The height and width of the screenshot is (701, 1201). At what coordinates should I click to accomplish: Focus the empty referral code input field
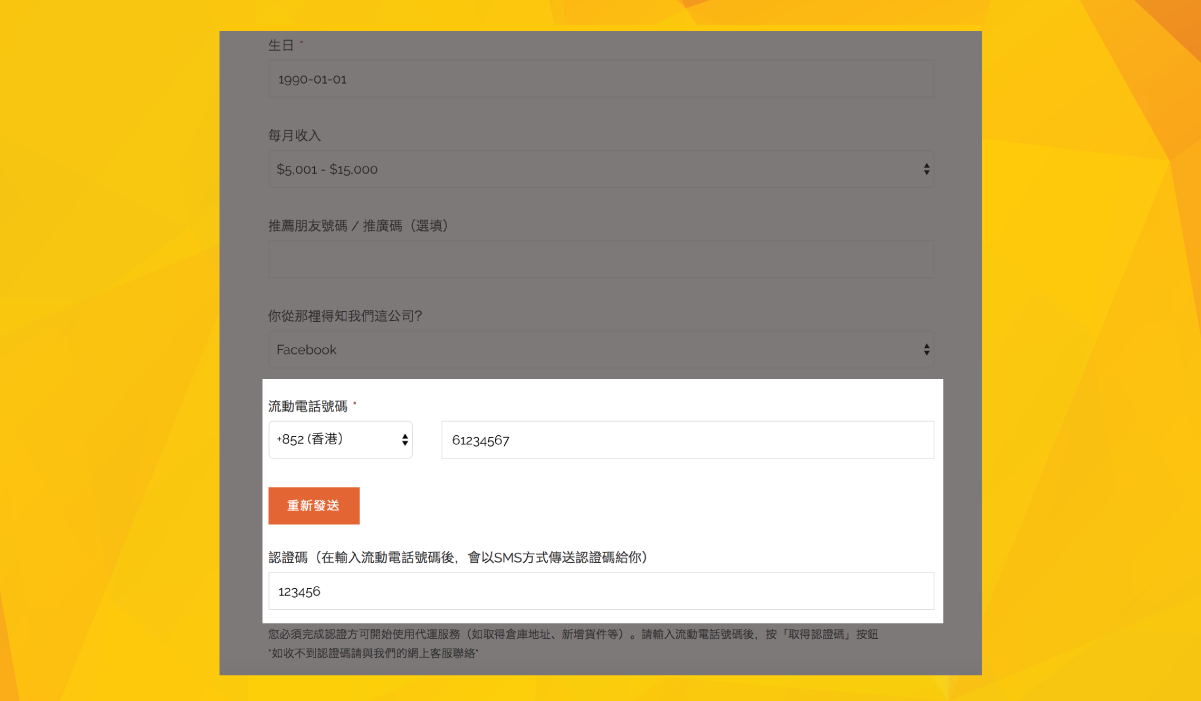[600, 259]
